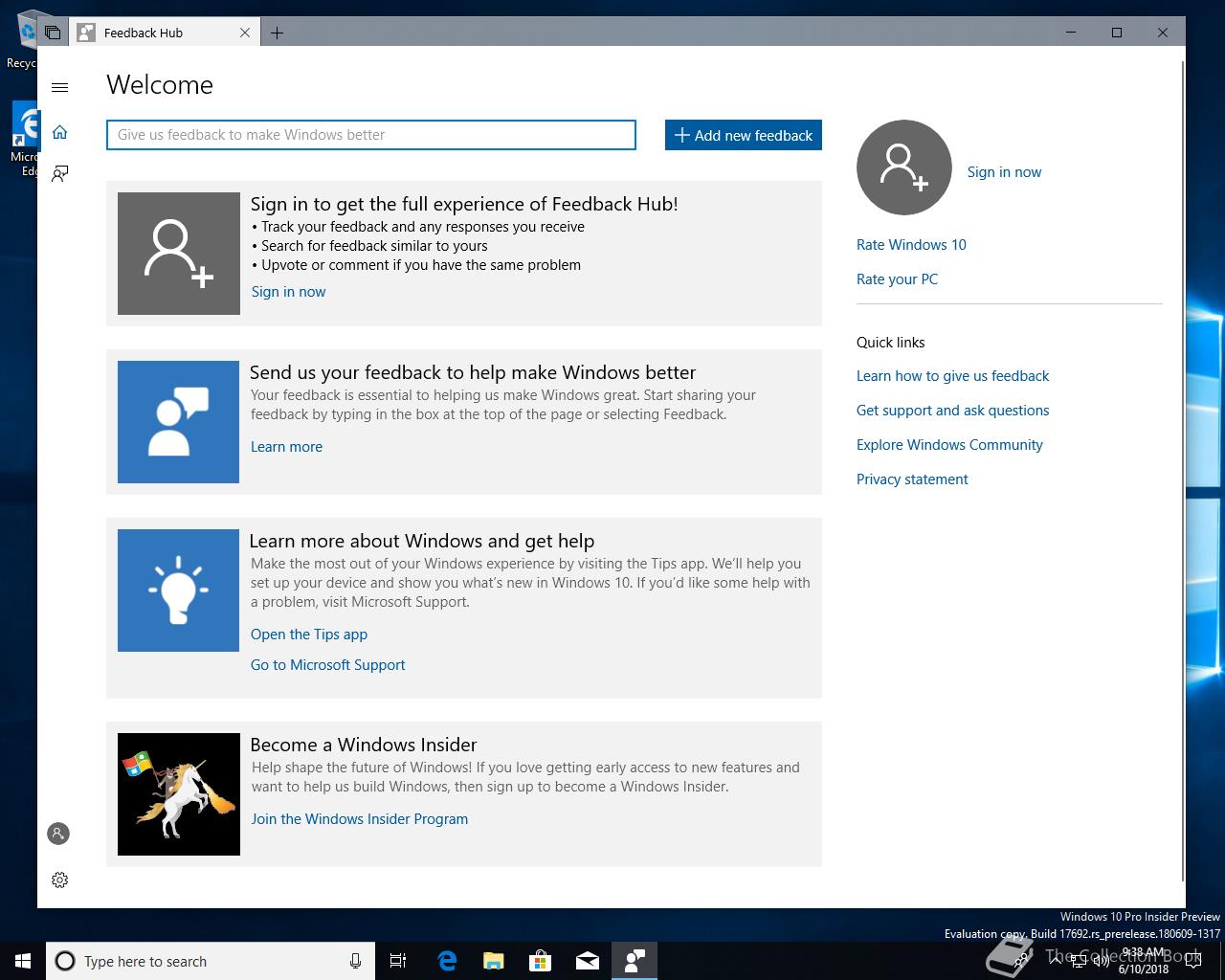Image resolution: width=1225 pixels, height=980 pixels.
Task: Open Rate Windows 10 link
Action: coord(911,245)
